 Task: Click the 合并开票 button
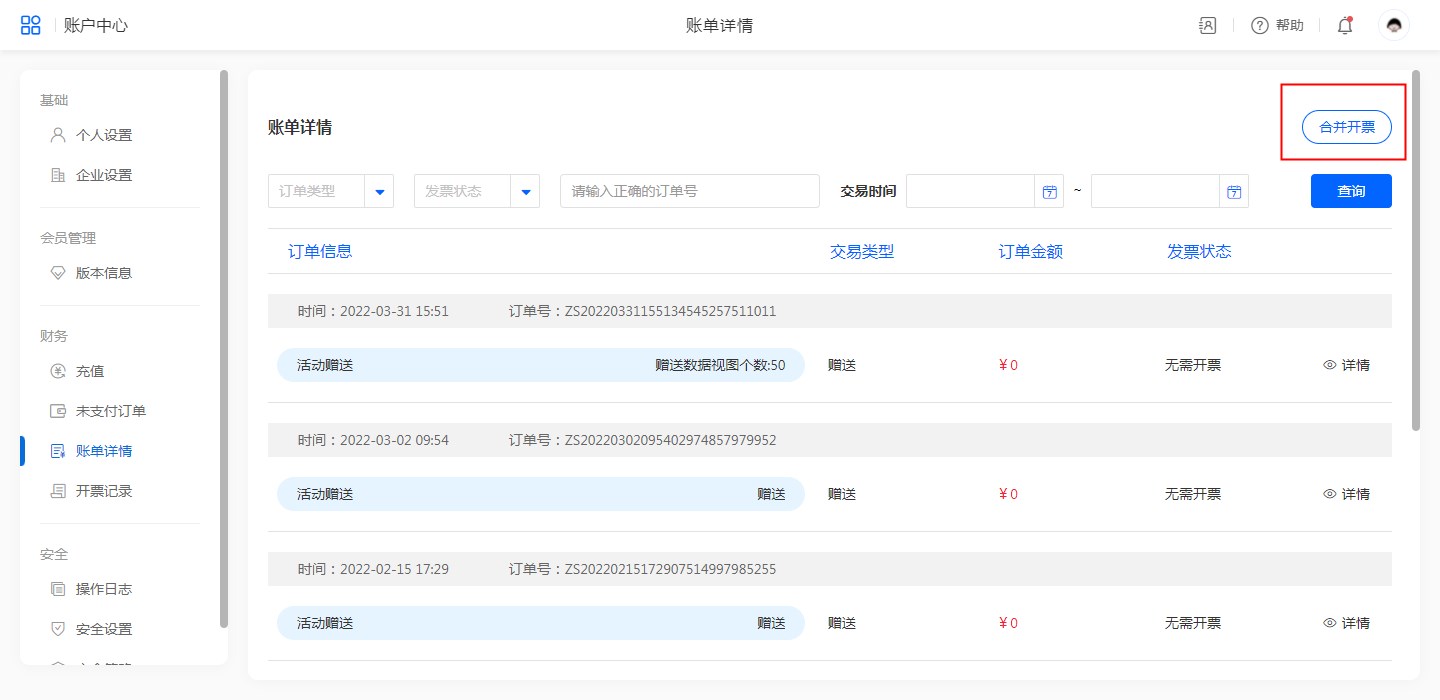pyautogui.click(x=1346, y=127)
